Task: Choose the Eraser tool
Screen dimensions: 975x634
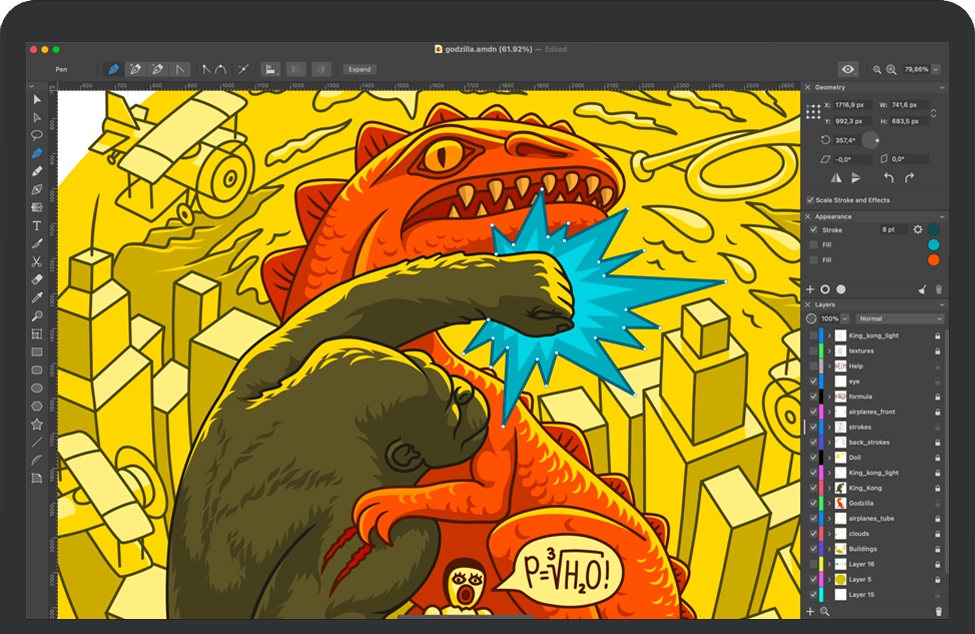Action: click(37, 279)
